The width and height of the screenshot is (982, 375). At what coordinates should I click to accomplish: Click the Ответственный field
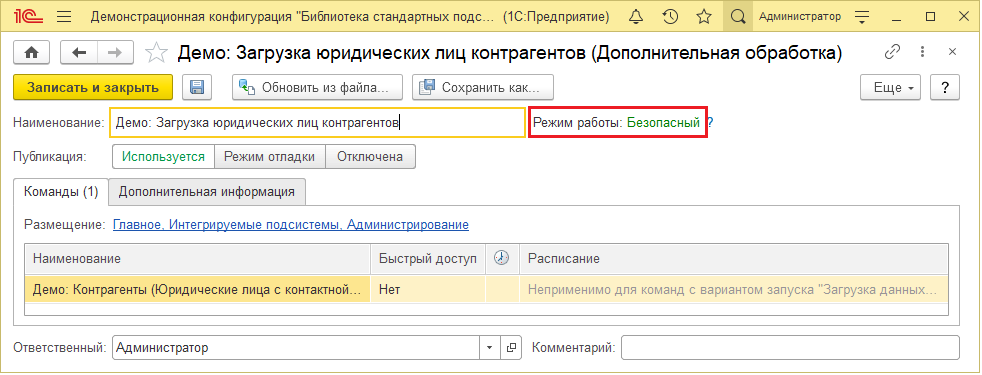pos(296,347)
